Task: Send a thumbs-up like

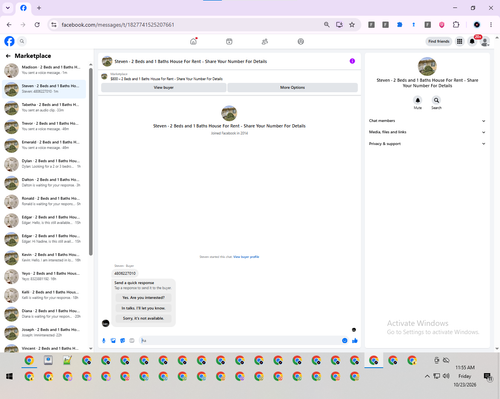Action: [x=355, y=340]
